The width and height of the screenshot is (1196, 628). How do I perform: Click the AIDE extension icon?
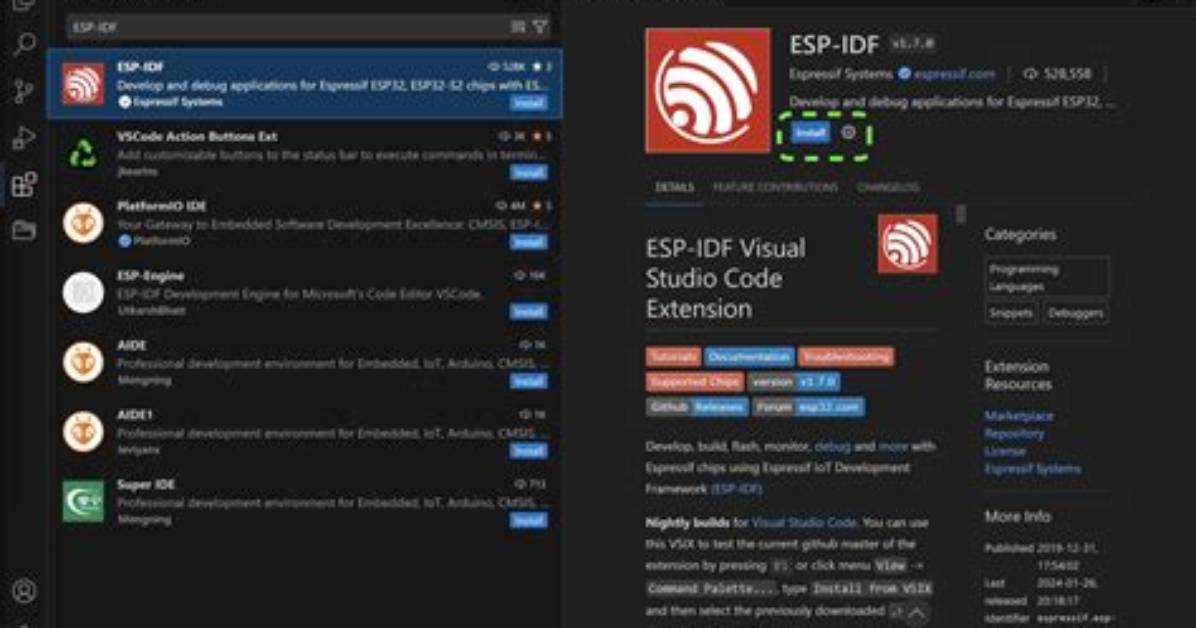(83, 362)
